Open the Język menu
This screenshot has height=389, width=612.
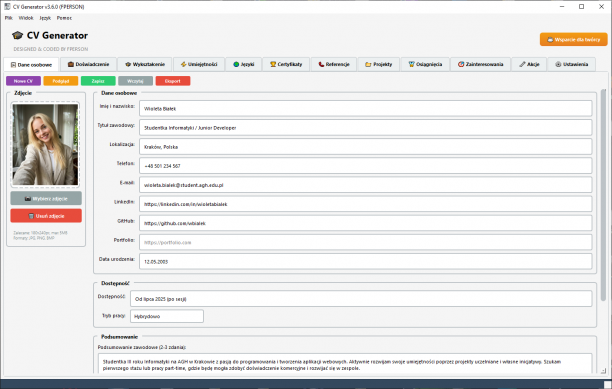(45, 18)
